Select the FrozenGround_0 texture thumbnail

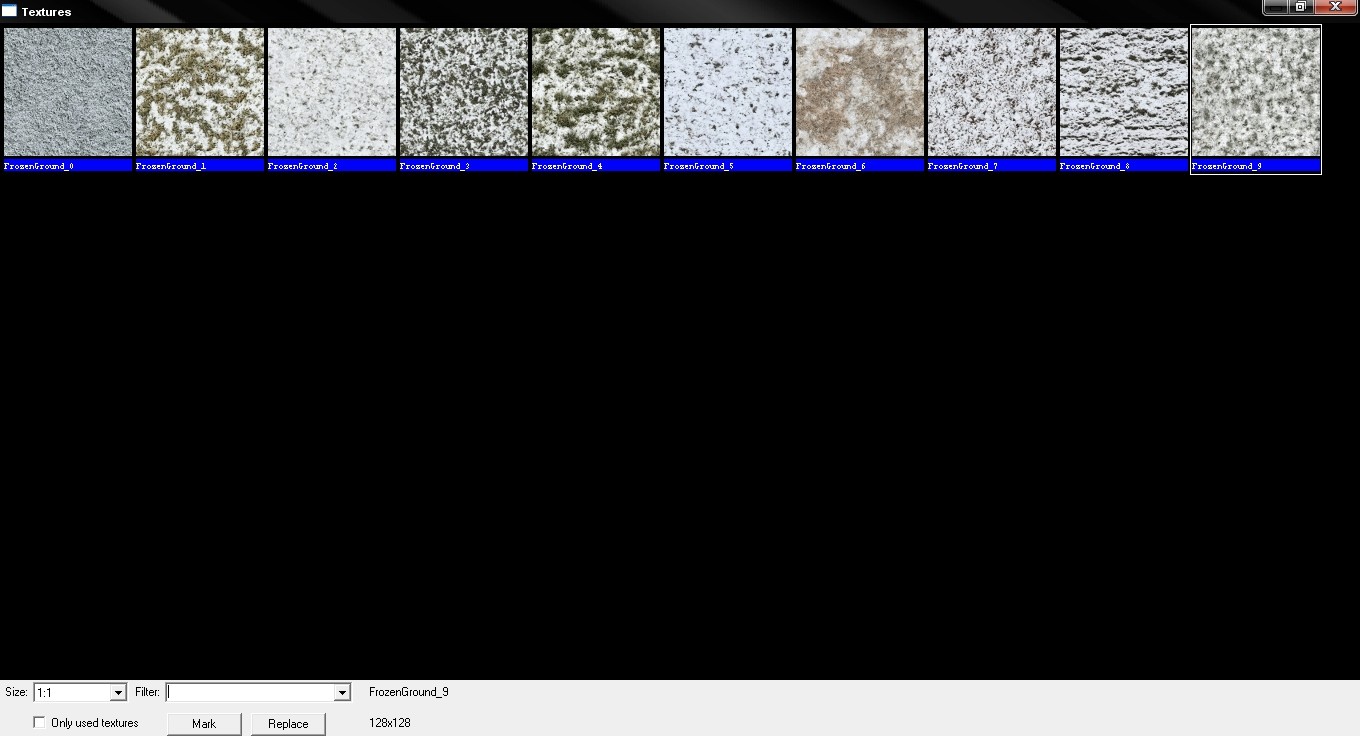pos(68,92)
